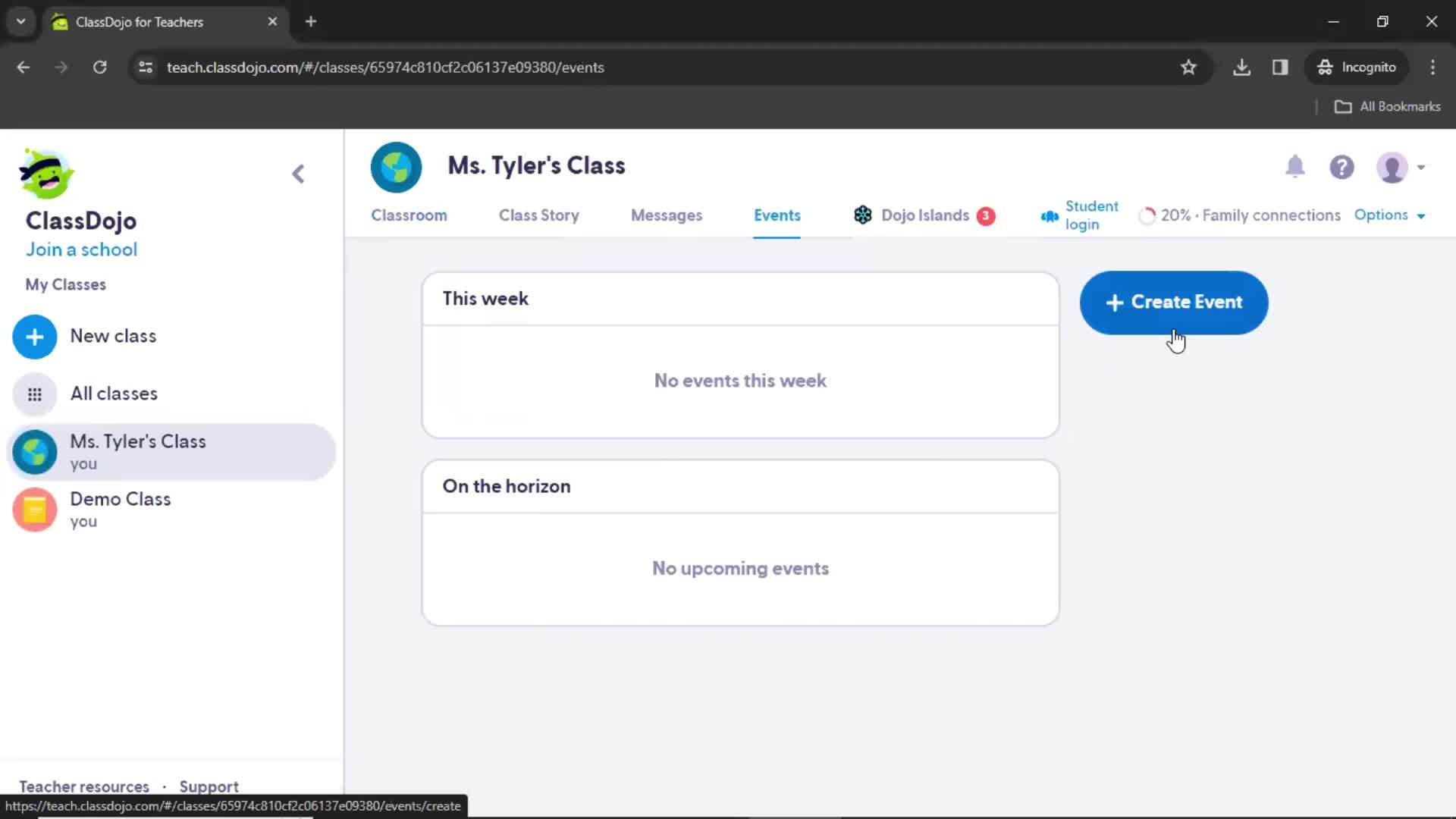This screenshot has height=819, width=1456.
Task: Select the Messages tab
Action: coord(667,215)
